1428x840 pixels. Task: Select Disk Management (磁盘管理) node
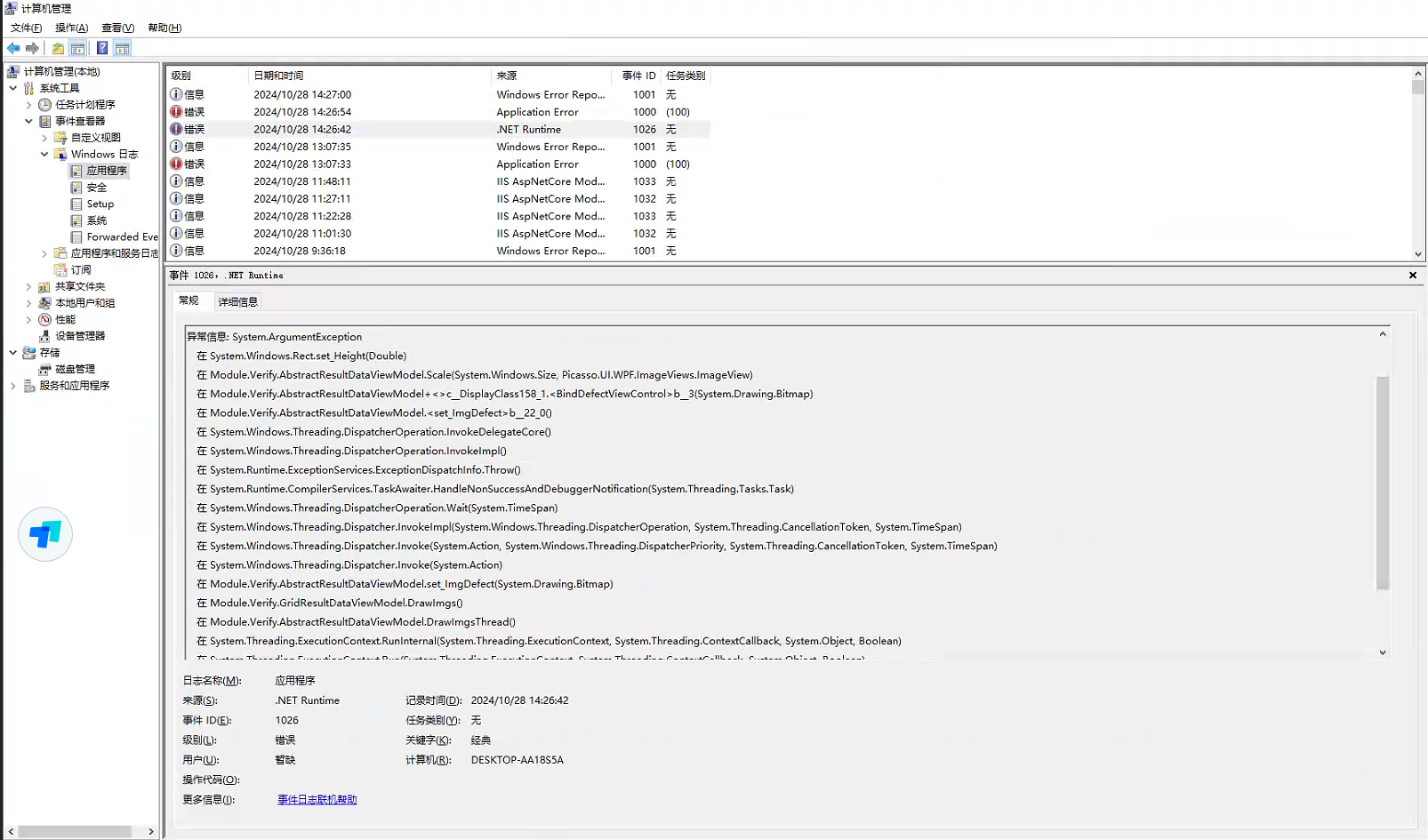tap(75, 369)
